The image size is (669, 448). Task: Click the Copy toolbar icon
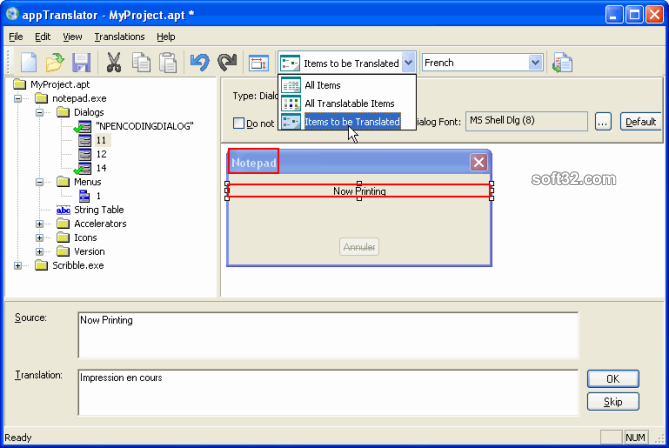(141, 63)
